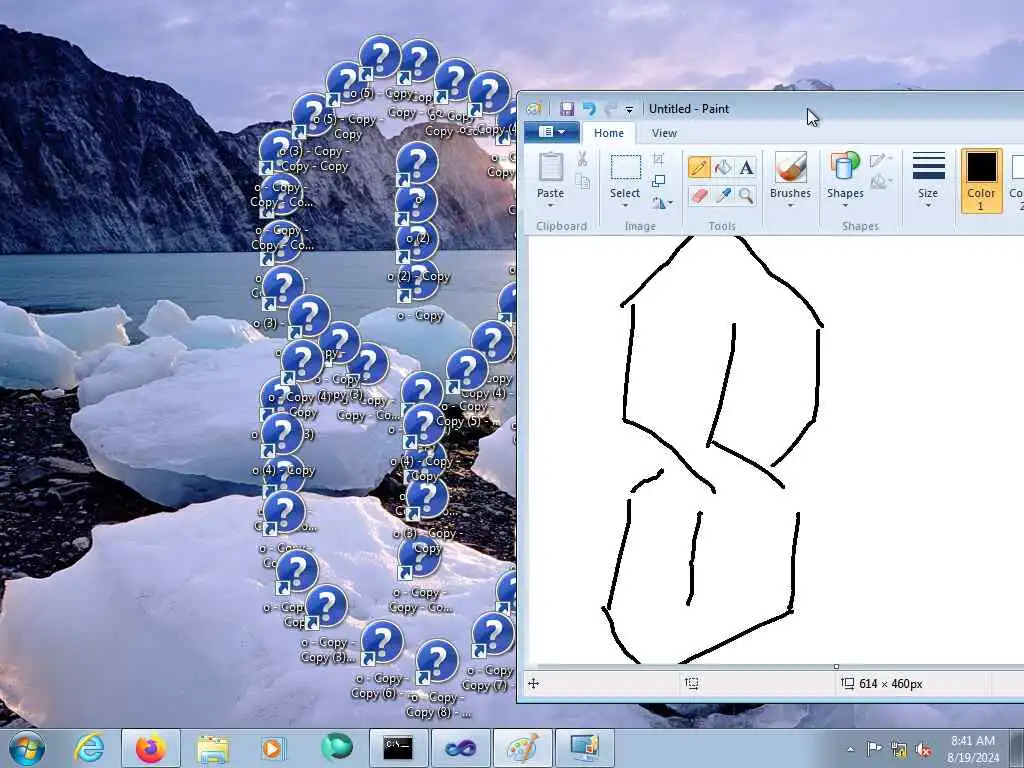Open Resize and skew from Image group
The image size is (1024, 768).
coord(658,181)
